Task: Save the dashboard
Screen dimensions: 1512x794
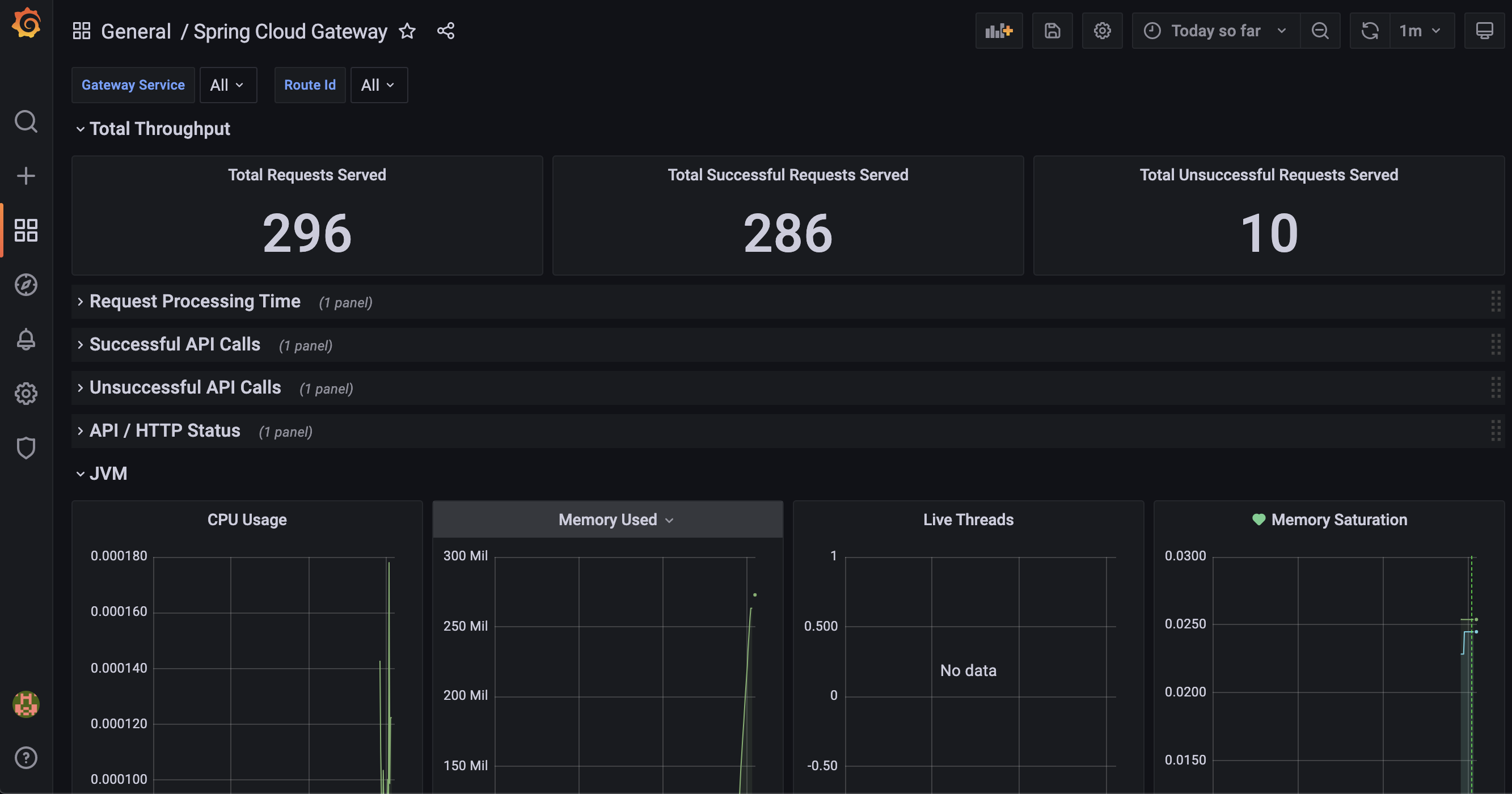Action: click(x=1053, y=31)
